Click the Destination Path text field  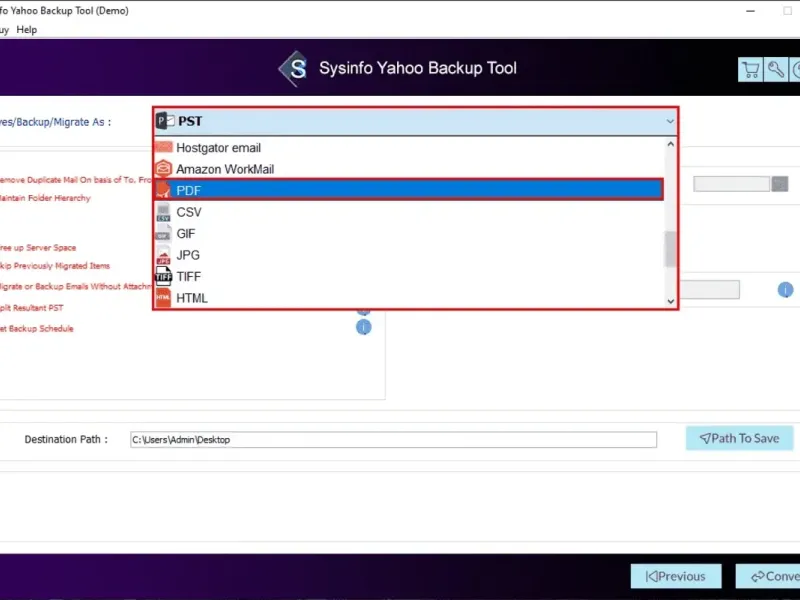393,439
